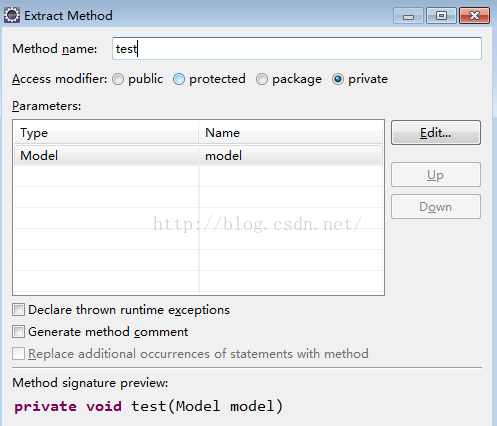Click into the Method name field
Screen dimensions: 497x426
click(297, 49)
